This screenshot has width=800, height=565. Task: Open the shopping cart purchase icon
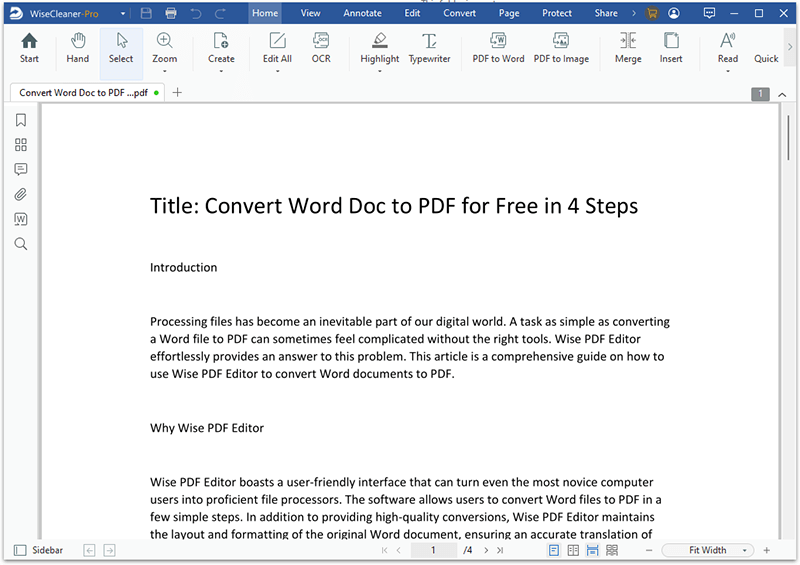tap(652, 13)
